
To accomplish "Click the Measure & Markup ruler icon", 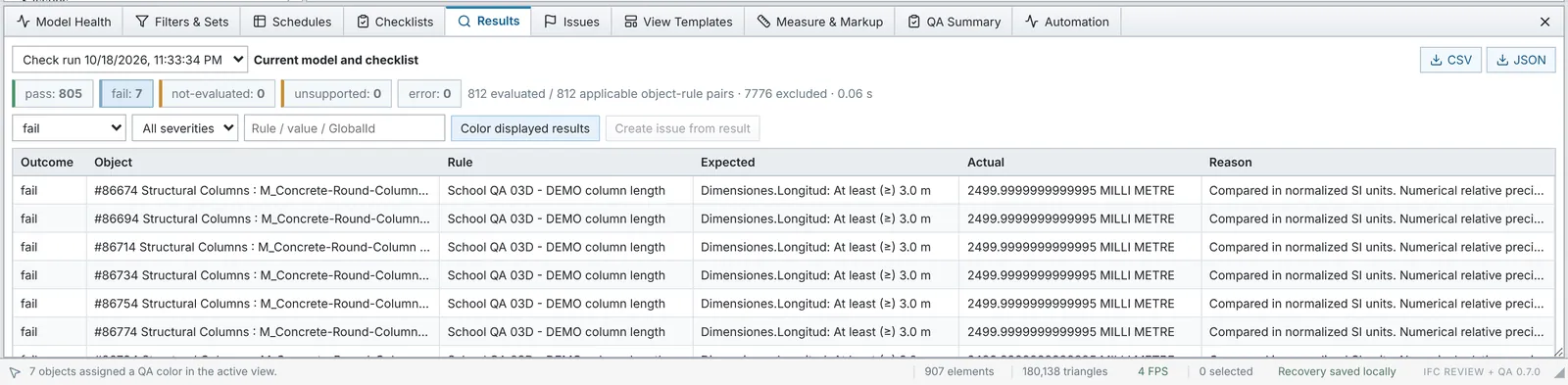I will tap(763, 22).
